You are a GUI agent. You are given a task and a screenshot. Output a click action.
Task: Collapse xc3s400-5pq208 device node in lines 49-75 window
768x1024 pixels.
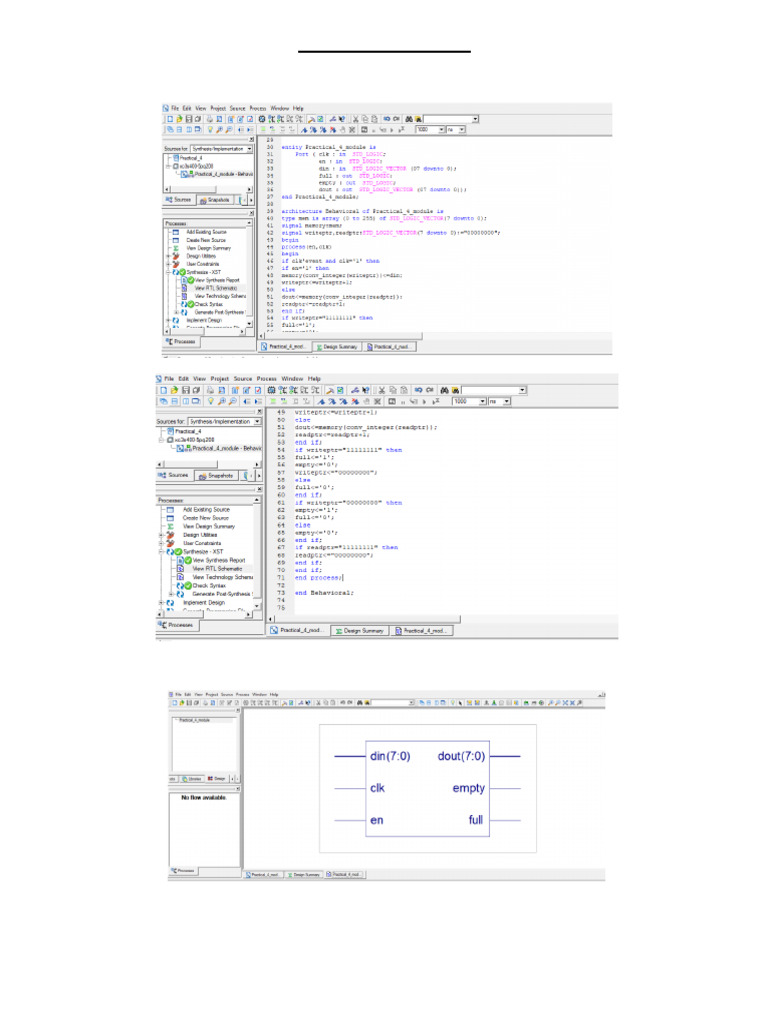coord(161,440)
